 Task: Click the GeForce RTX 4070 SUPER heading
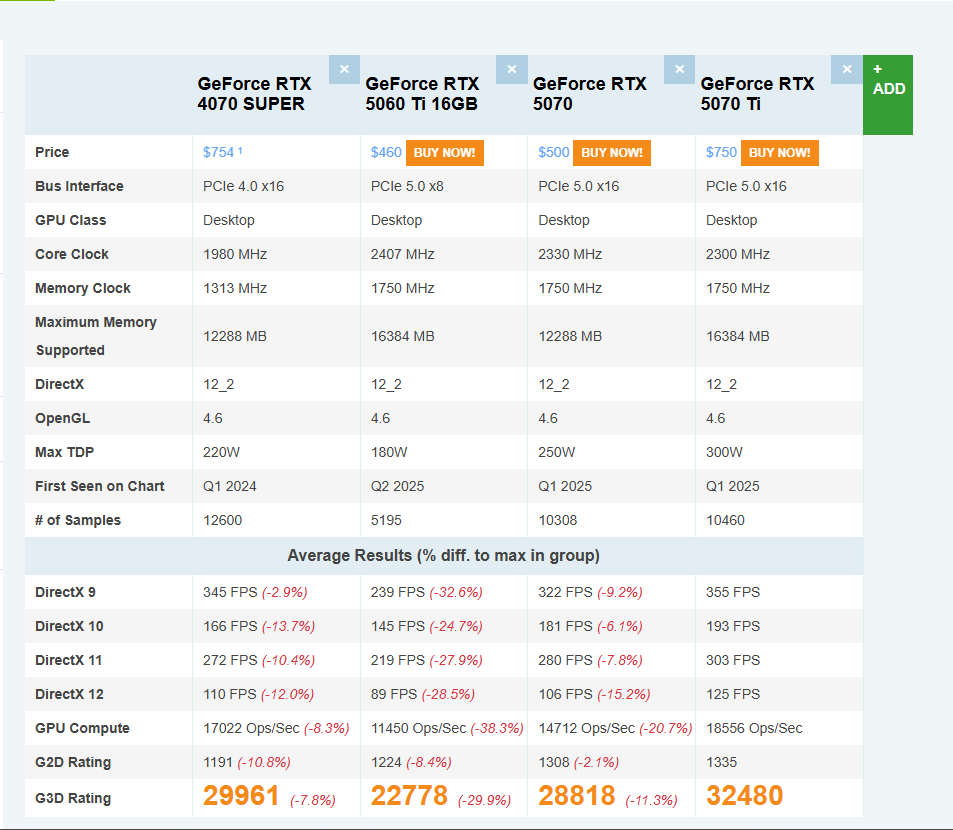pyautogui.click(x=254, y=94)
